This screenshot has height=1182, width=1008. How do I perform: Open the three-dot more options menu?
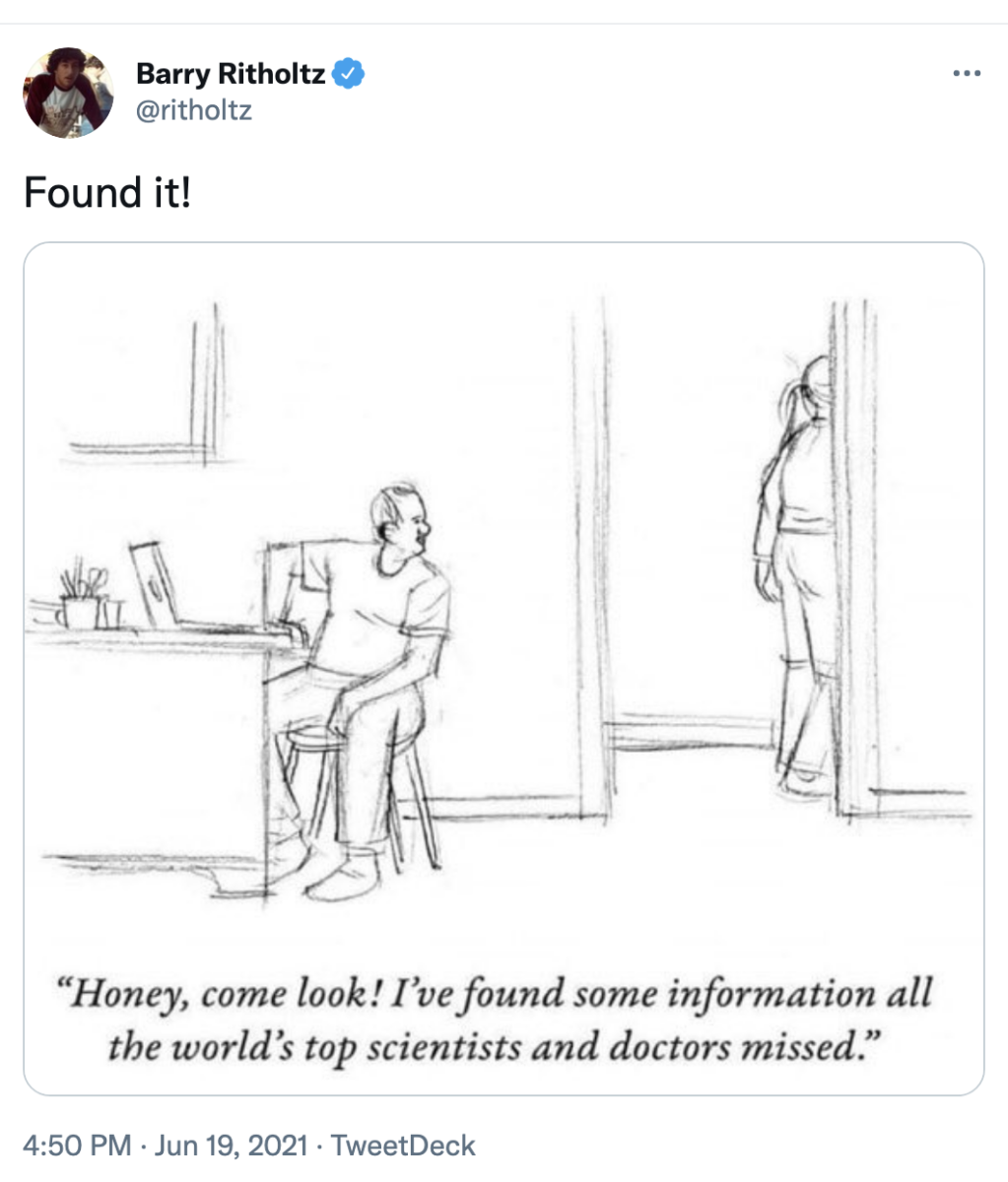[x=967, y=74]
